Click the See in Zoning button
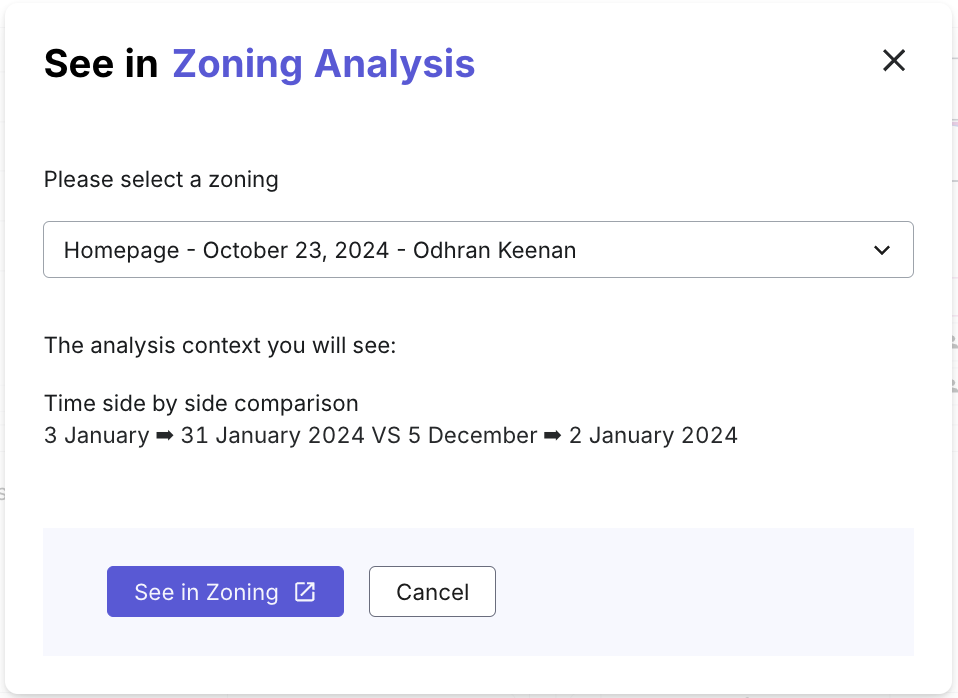958x698 pixels. [x=225, y=591]
